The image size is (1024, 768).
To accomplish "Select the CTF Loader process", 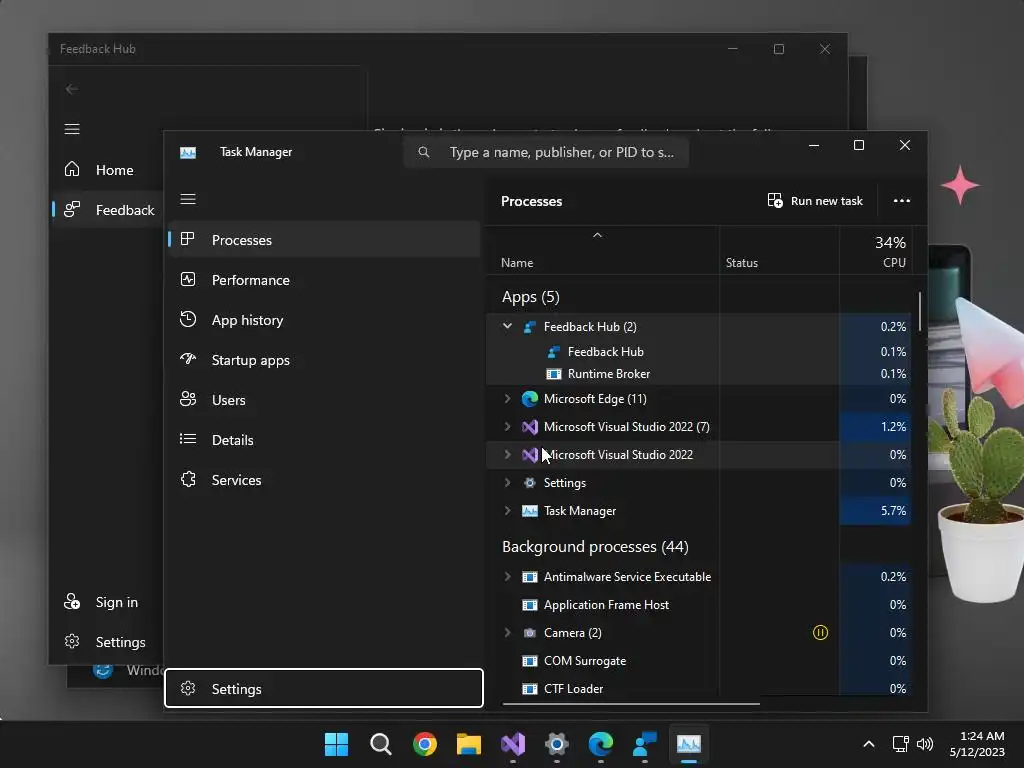I will (x=698, y=688).
